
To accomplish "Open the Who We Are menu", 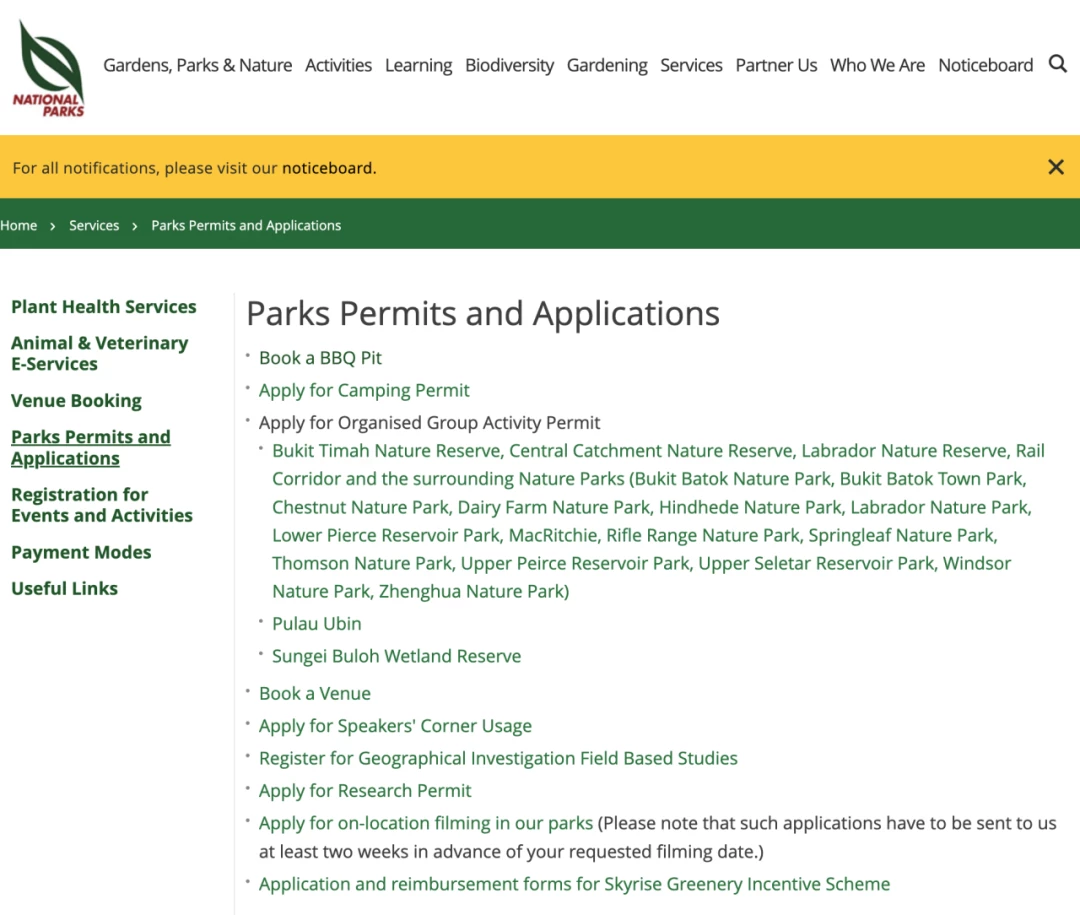I will click(878, 65).
